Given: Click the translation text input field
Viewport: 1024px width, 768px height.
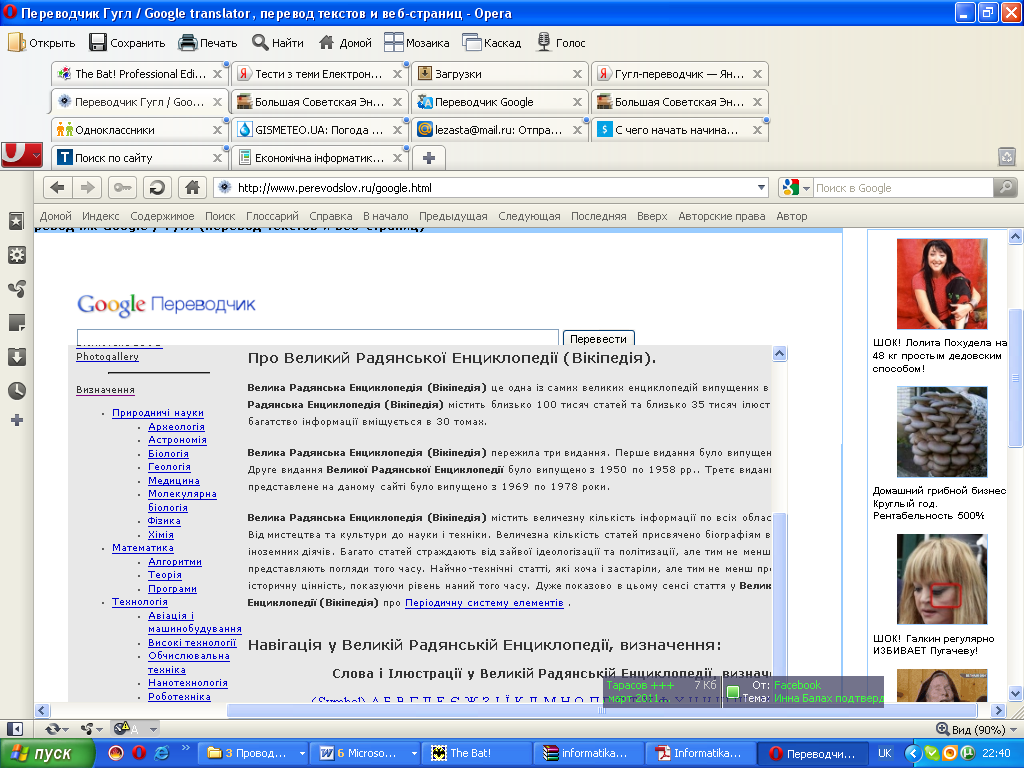Looking at the screenshot, I should tap(317, 337).
